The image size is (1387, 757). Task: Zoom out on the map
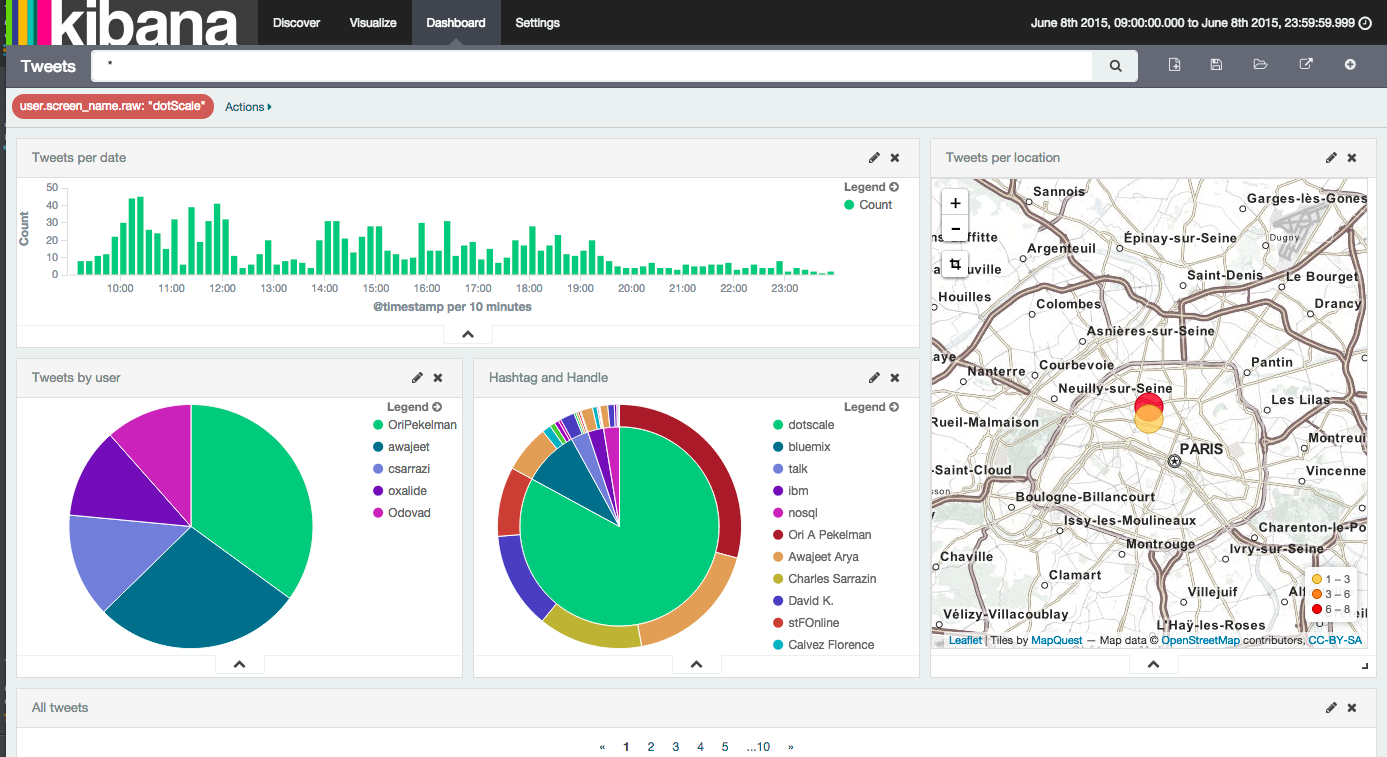pos(955,229)
